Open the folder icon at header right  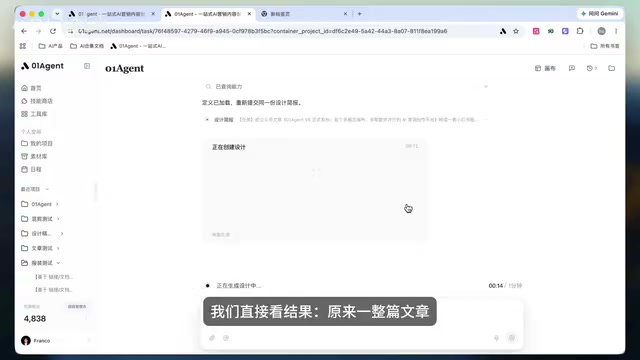(611, 68)
